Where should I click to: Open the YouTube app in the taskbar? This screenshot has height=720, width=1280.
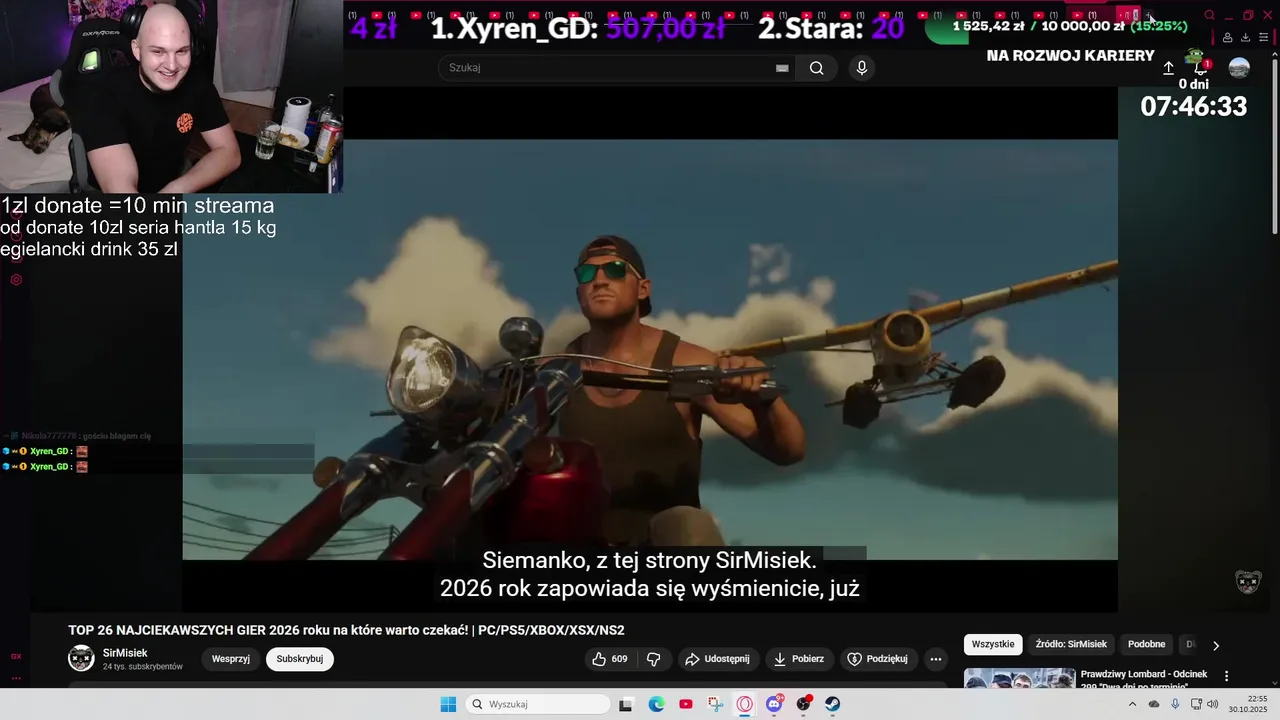[x=685, y=704]
